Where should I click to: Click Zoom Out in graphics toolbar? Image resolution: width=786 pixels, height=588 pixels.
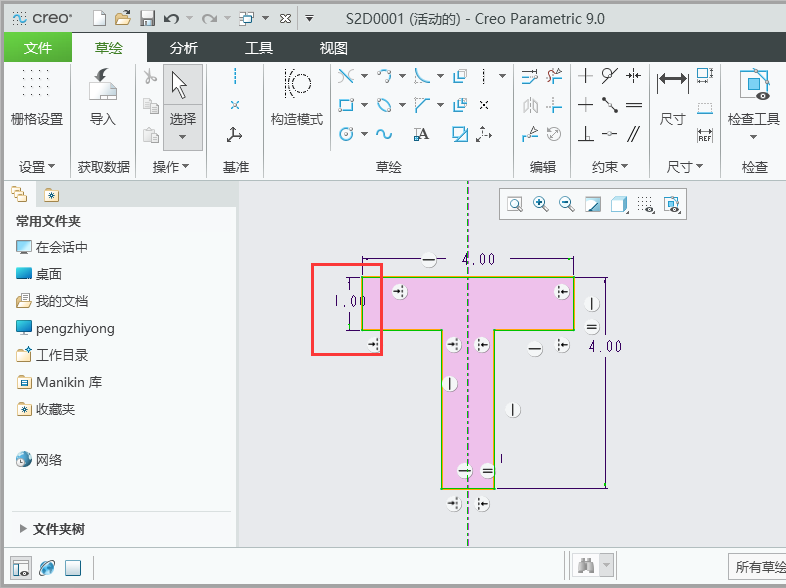[x=566, y=204]
